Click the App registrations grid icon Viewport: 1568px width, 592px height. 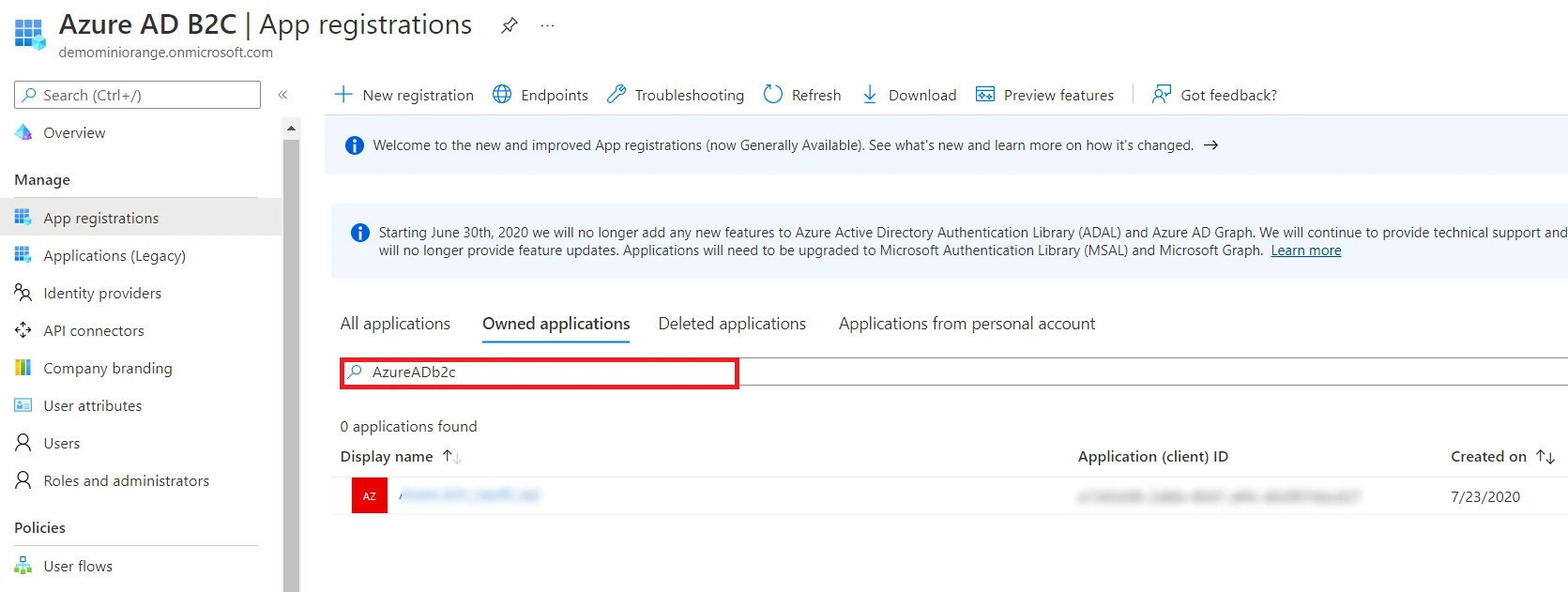[23, 218]
